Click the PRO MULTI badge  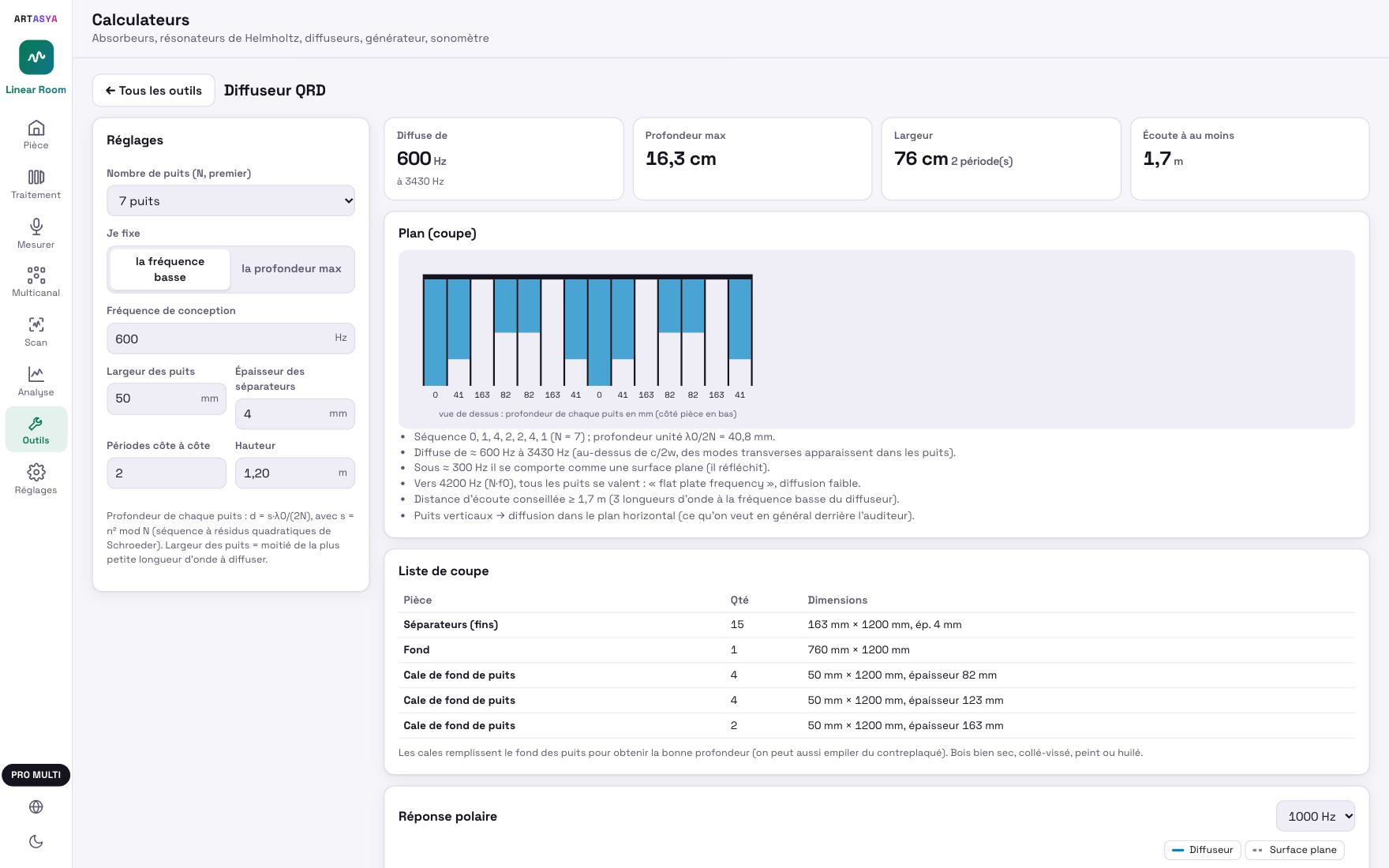click(36, 775)
